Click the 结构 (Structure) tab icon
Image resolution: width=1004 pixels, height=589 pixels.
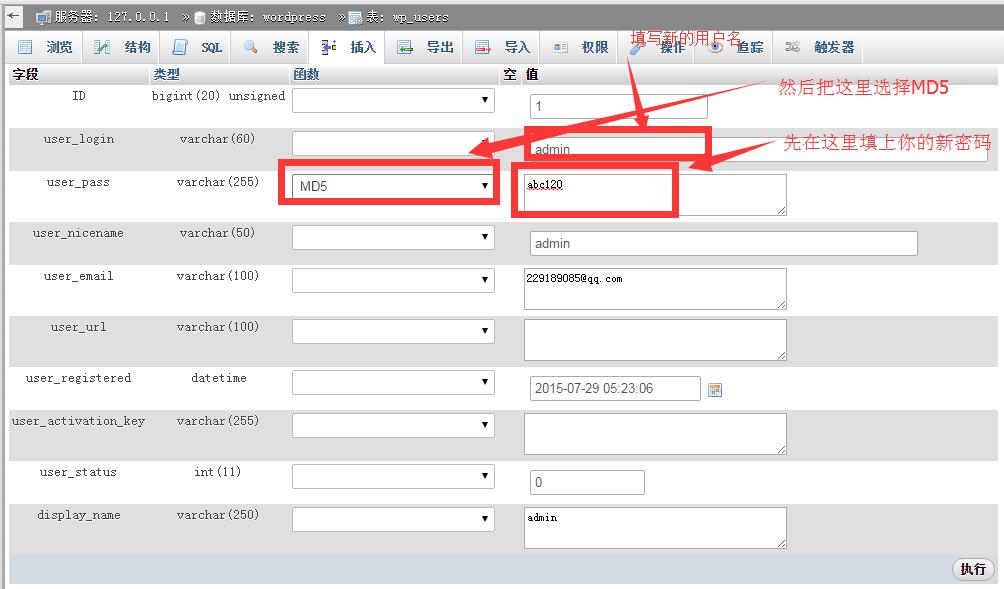coord(102,47)
